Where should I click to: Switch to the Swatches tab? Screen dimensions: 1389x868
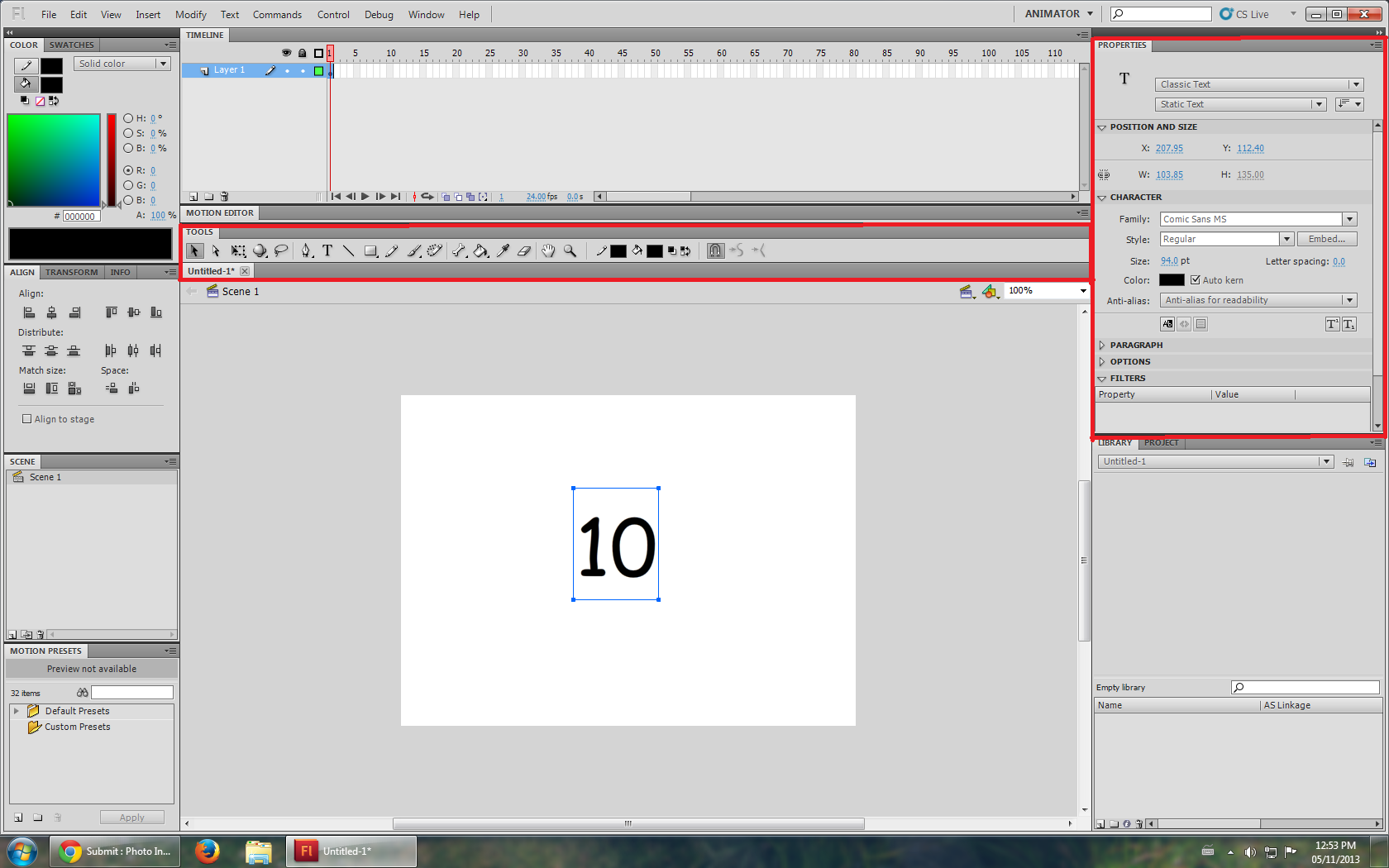tap(71, 45)
